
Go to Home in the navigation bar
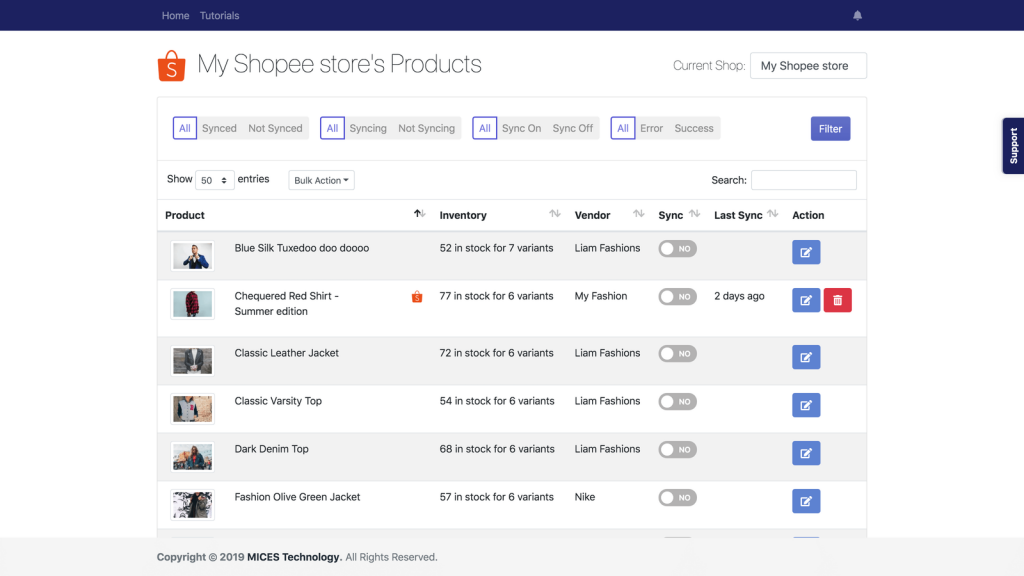[175, 16]
